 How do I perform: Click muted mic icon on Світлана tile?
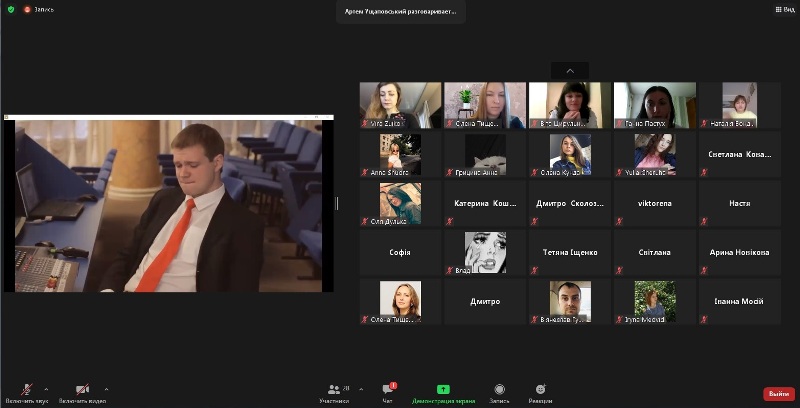pos(619,270)
